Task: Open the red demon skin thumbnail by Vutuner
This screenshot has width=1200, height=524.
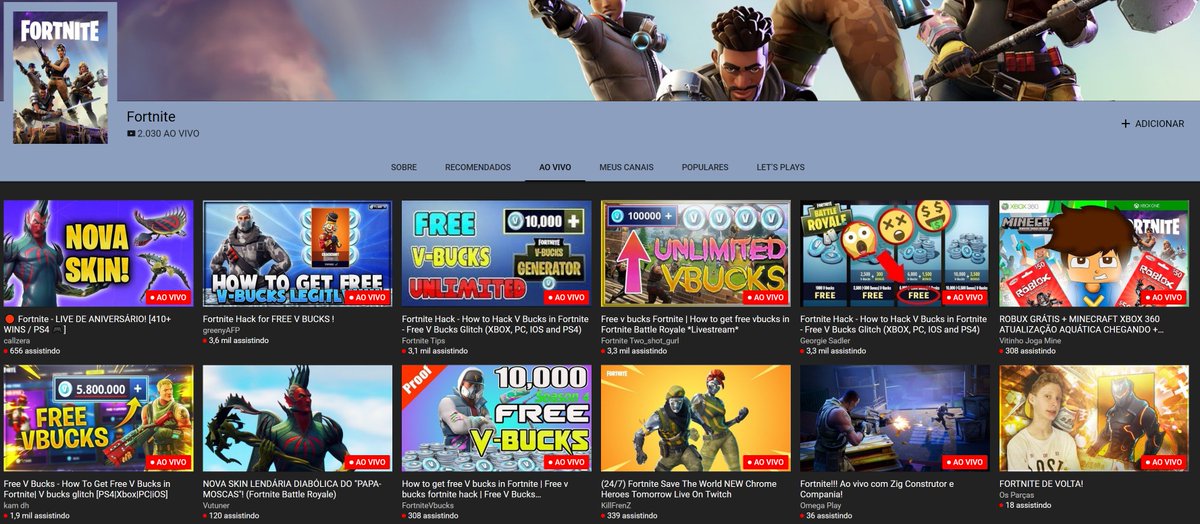Action: coord(298,418)
